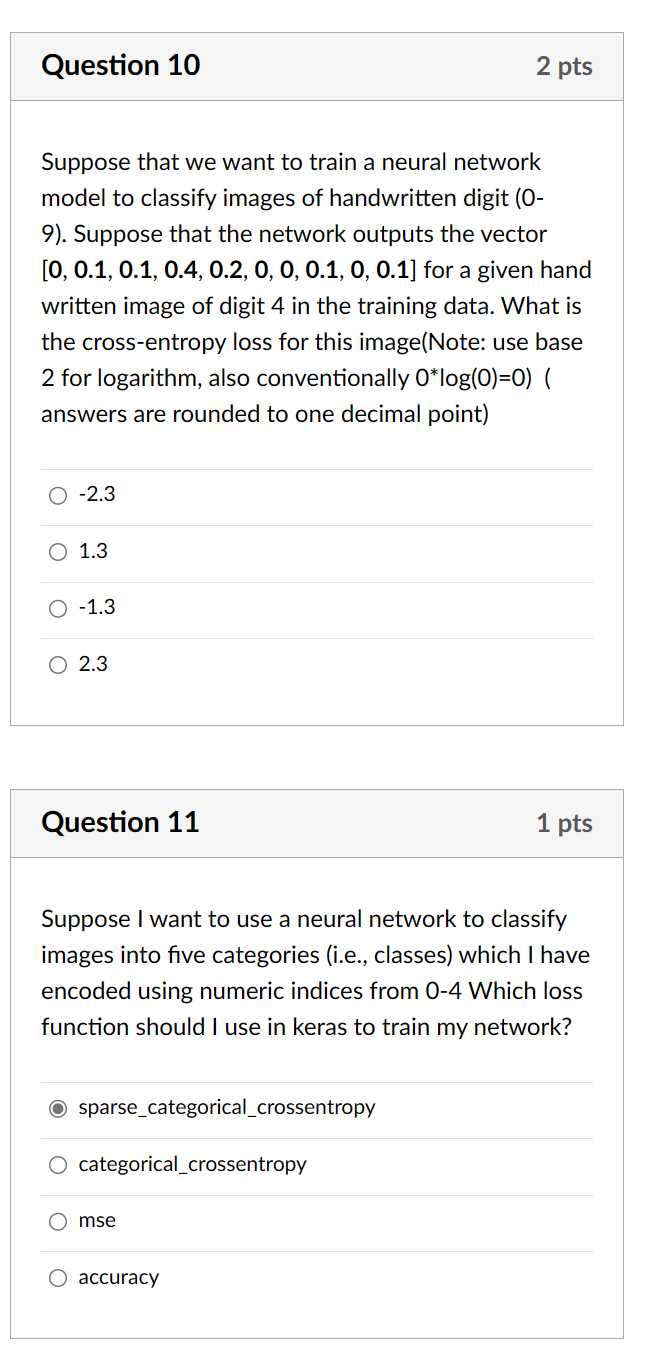Pick the 2.3 answer choice
The width and height of the screenshot is (649, 1371).
(57, 664)
